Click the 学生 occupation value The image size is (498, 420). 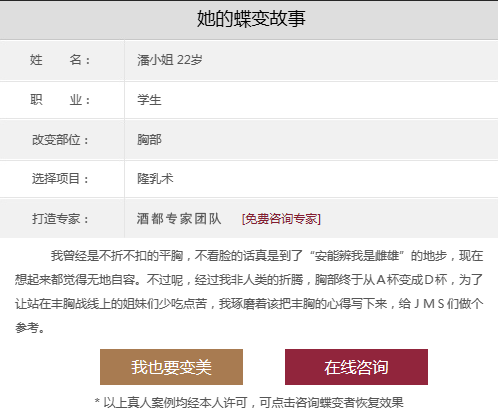149,100
